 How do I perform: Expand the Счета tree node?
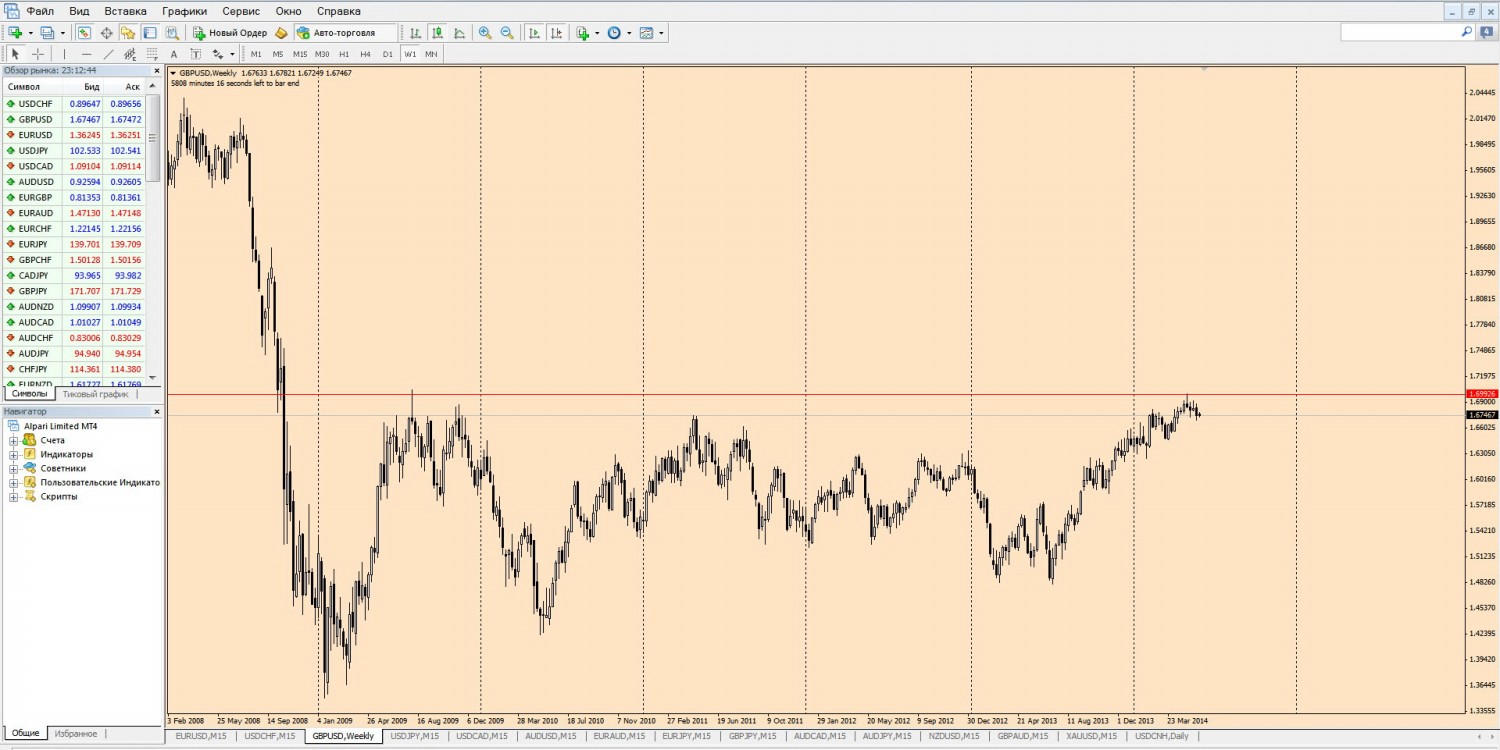[x=15, y=440]
